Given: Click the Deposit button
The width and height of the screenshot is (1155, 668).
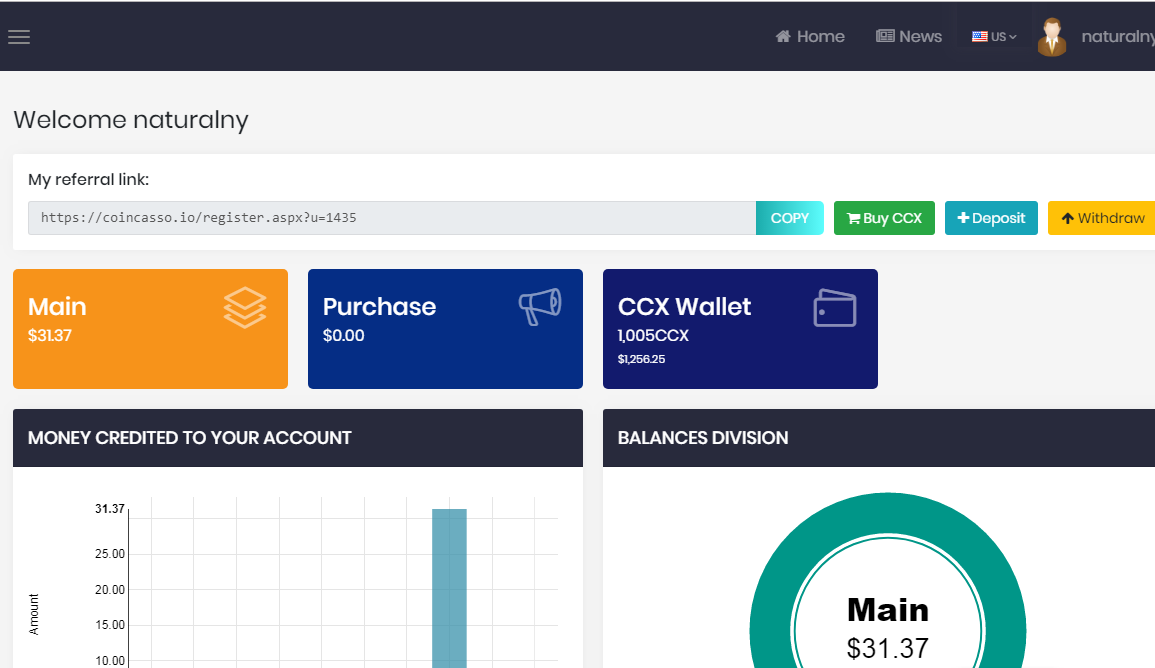Looking at the screenshot, I should (991, 218).
